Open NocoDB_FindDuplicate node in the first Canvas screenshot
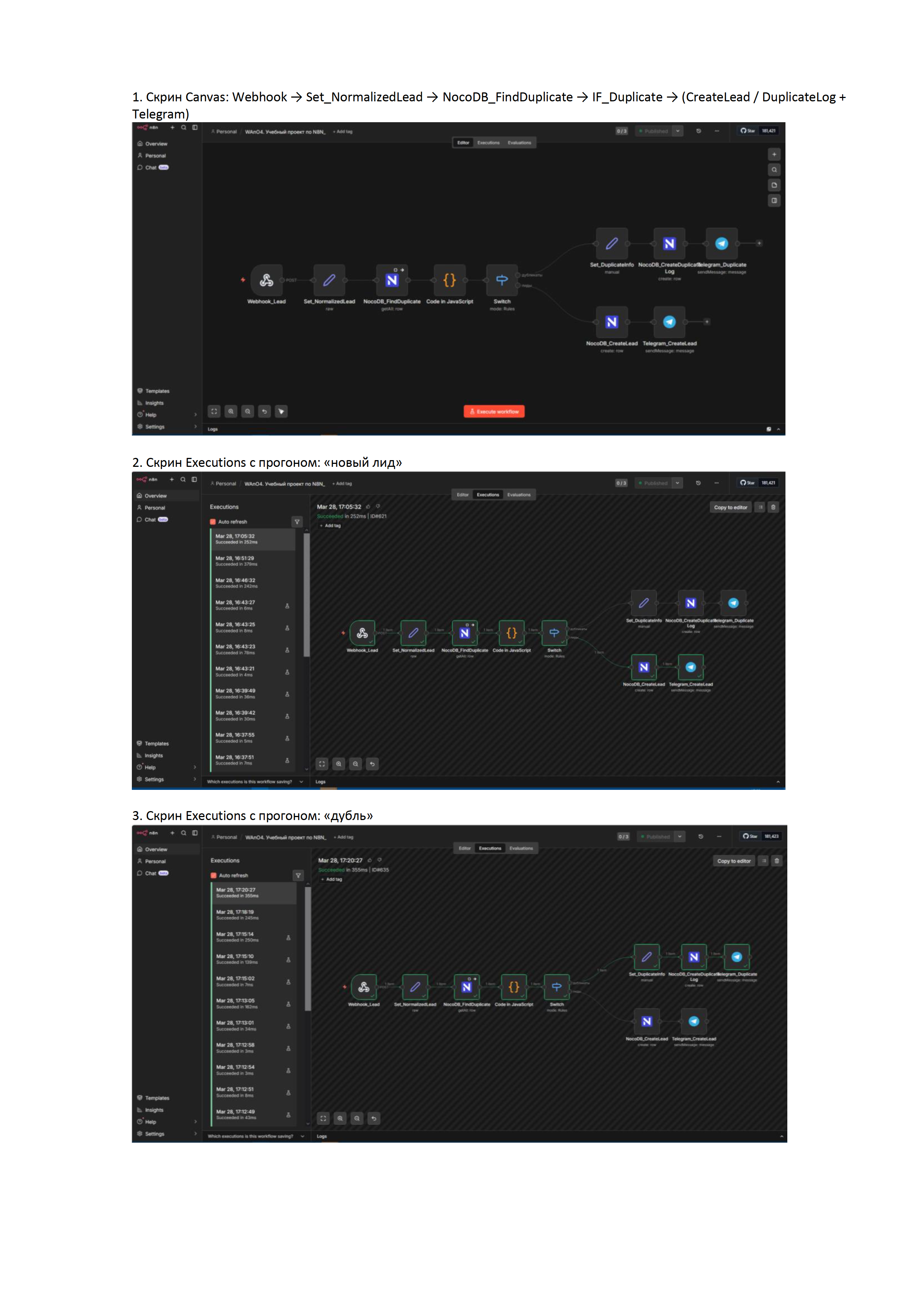Viewport: 924px width, 1307px height. click(x=391, y=280)
